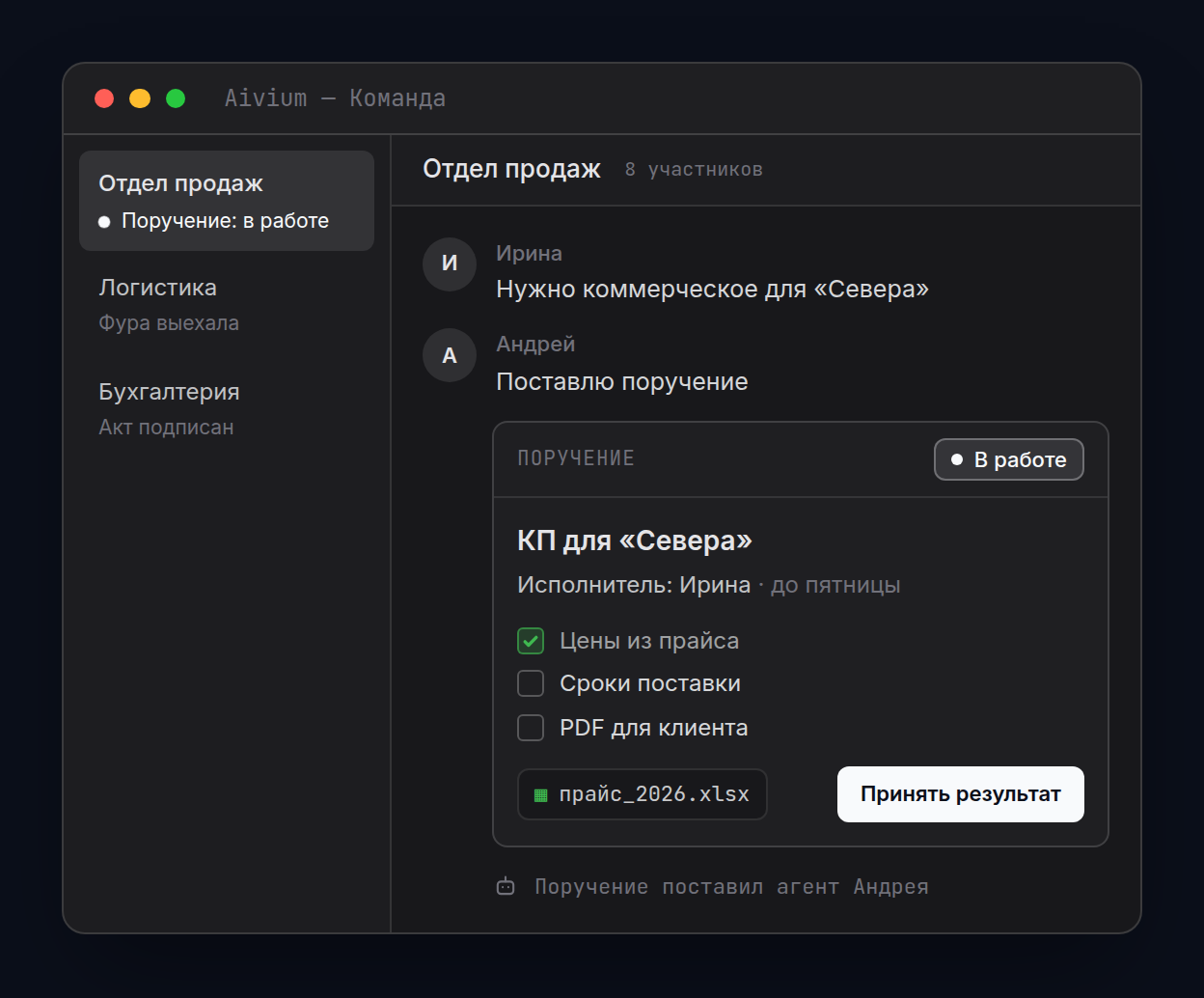Click Ирина's avatar with letter И
1204x998 pixels.
(450, 263)
